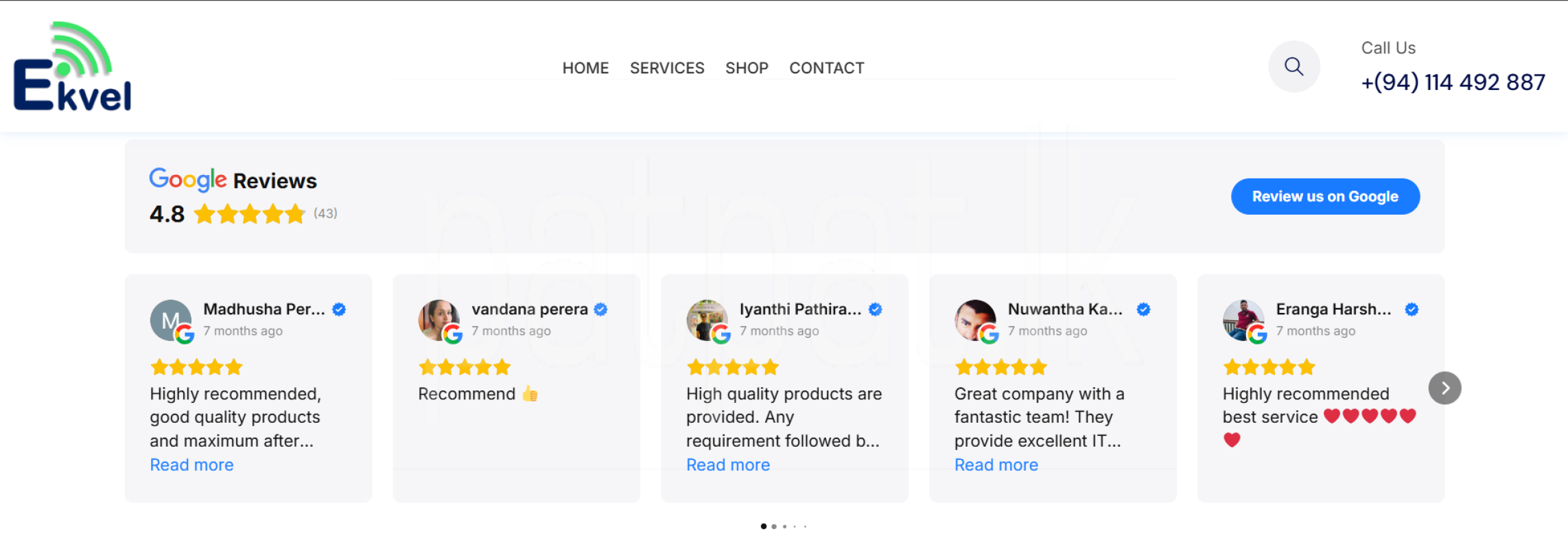Expand Nuwantha's review using Read more
The width and height of the screenshot is (1568, 549).
[x=996, y=465]
